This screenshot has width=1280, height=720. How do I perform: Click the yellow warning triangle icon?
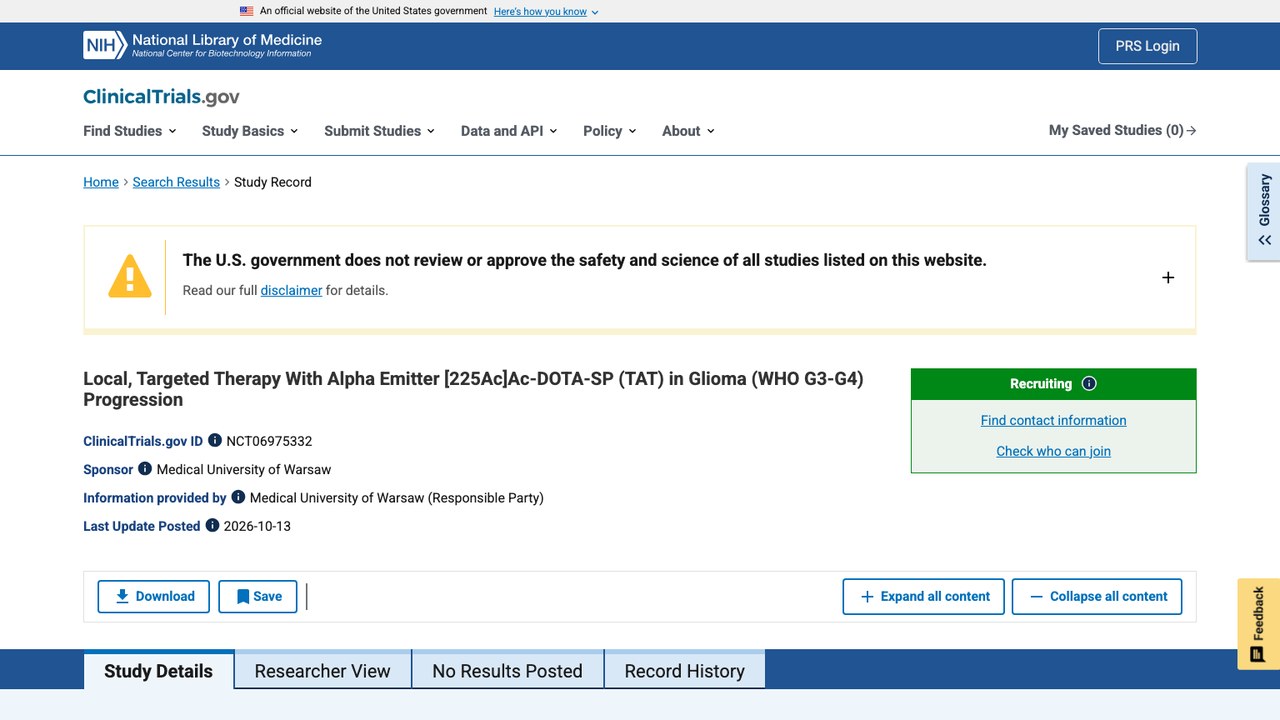click(130, 276)
